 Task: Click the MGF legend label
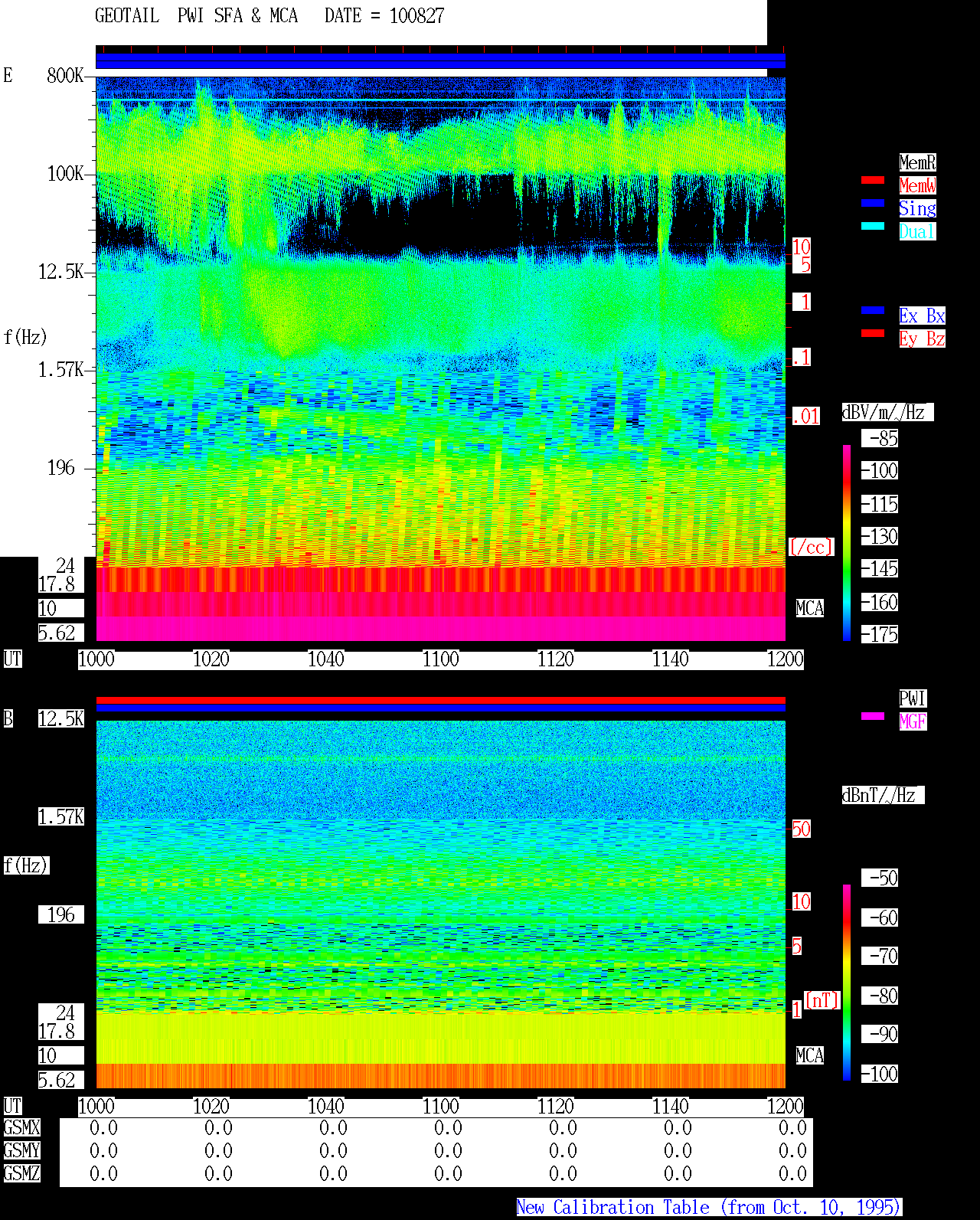[x=913, y=721]
